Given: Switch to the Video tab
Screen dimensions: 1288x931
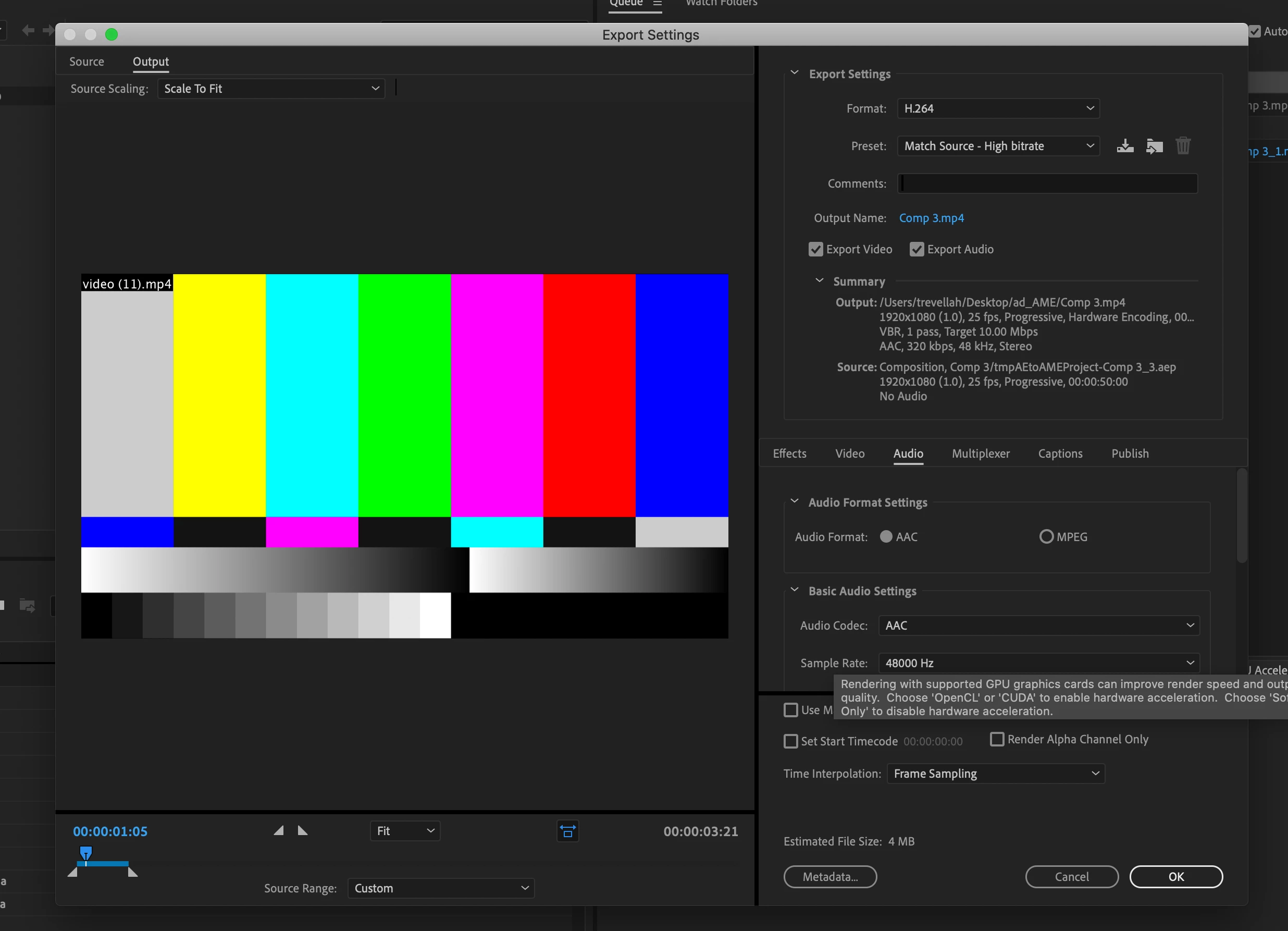Looking at the screenshot, I should click(850, 454).
